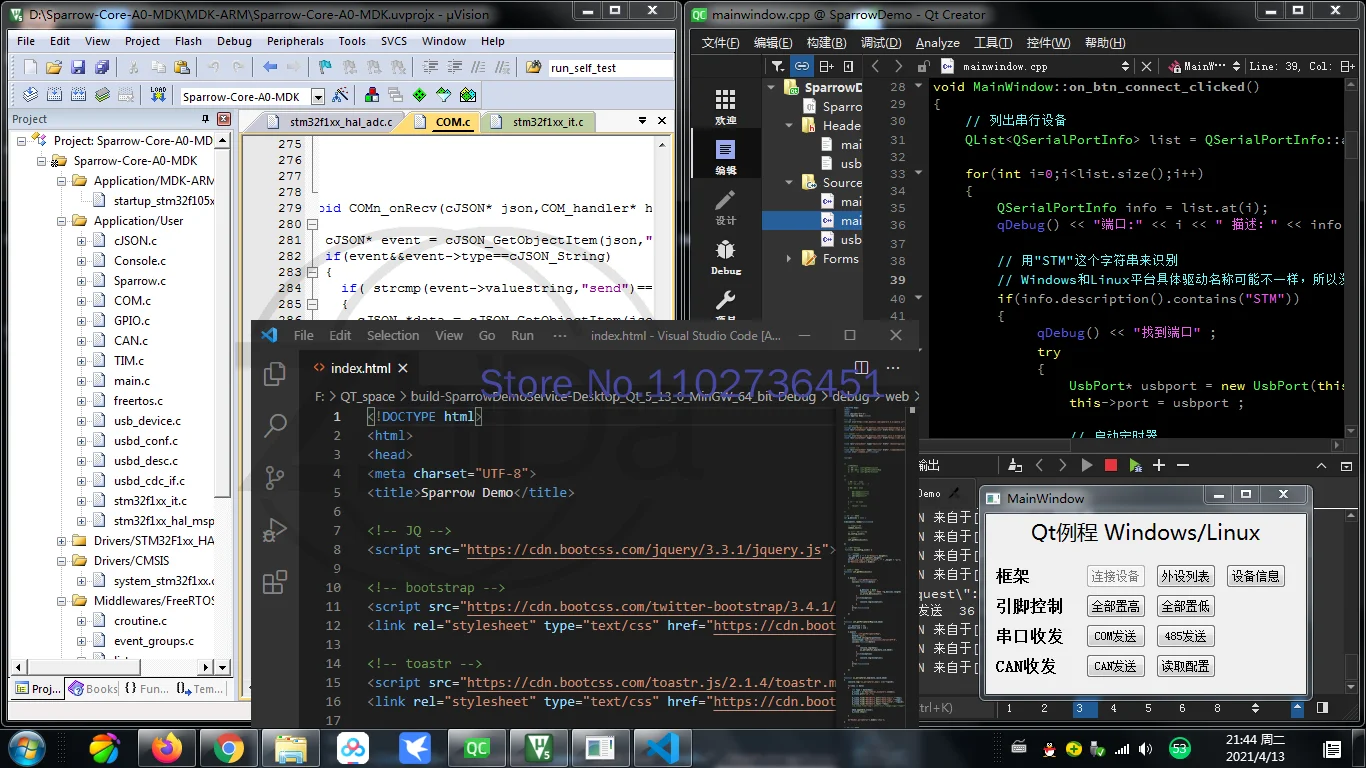Click the LOAD download icon in µVision toolbar
Image resolution: width=1366 pixels, height=768 pixels.
tap(157, 95)
